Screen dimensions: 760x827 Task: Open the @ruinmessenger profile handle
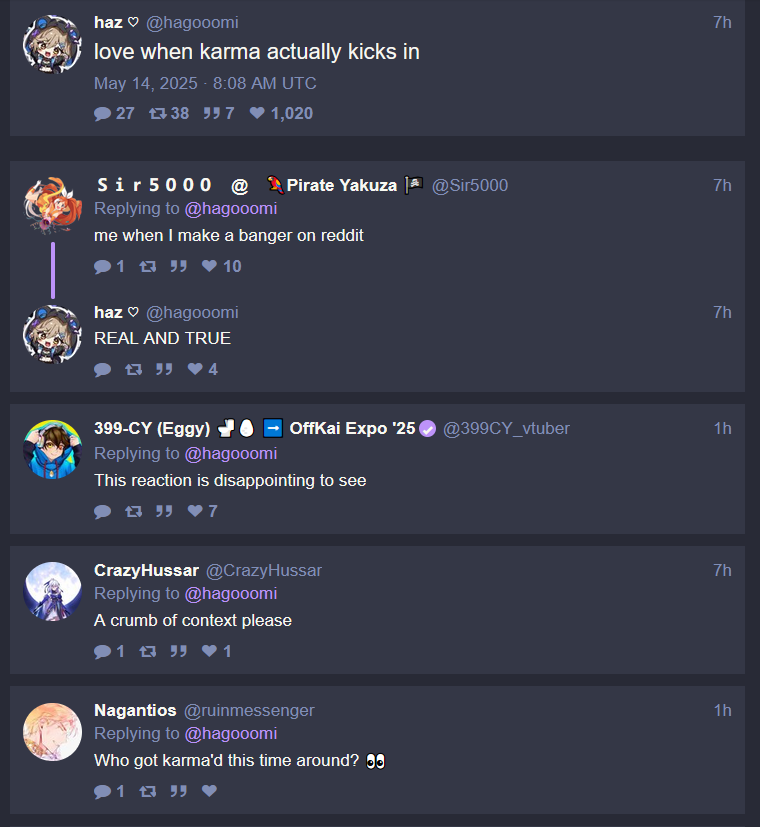[x=249, y=710]
